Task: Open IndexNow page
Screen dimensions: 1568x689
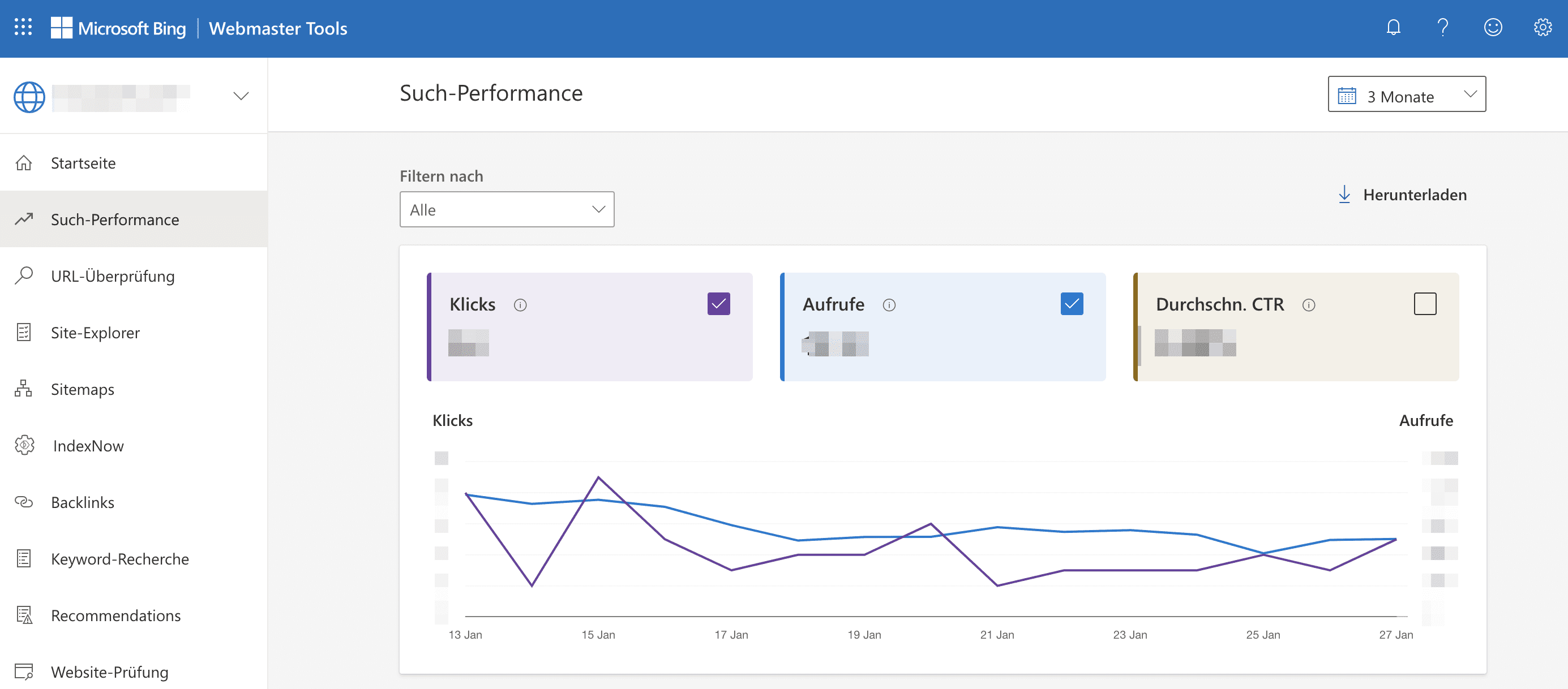Action: pos(133,445)
